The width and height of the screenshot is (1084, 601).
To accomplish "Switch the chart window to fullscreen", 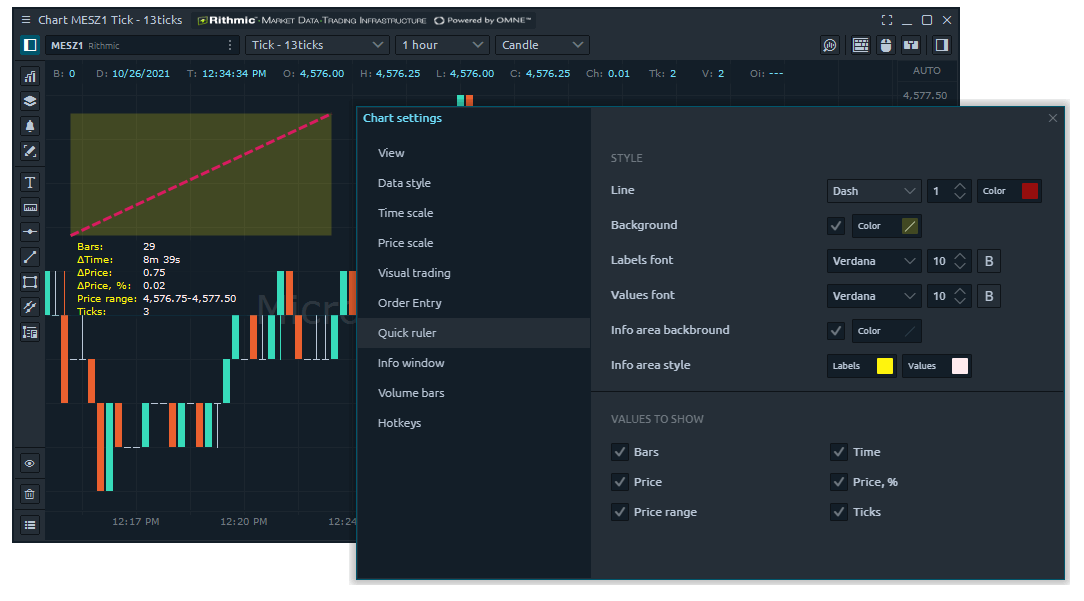I will coord(887,20).
